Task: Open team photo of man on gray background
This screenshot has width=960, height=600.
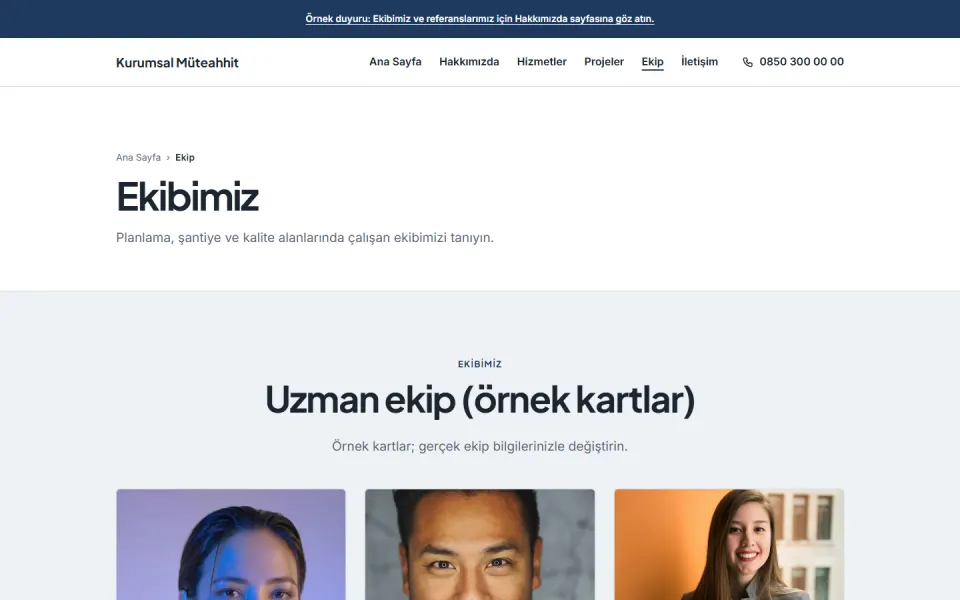Action: point(479,544)
